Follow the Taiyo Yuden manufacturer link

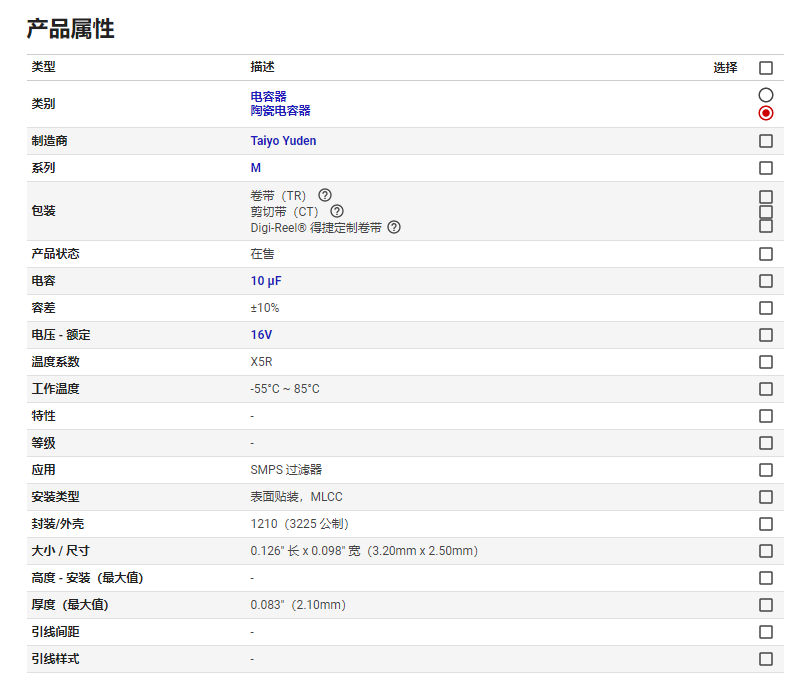point(283,141)
